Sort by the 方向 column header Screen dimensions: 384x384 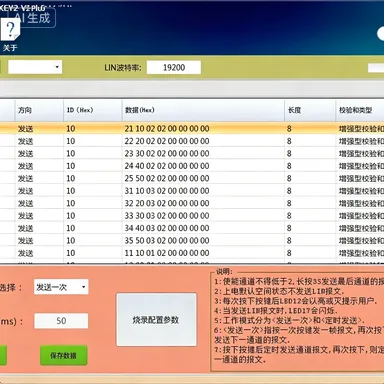click(x=39, y=110)
